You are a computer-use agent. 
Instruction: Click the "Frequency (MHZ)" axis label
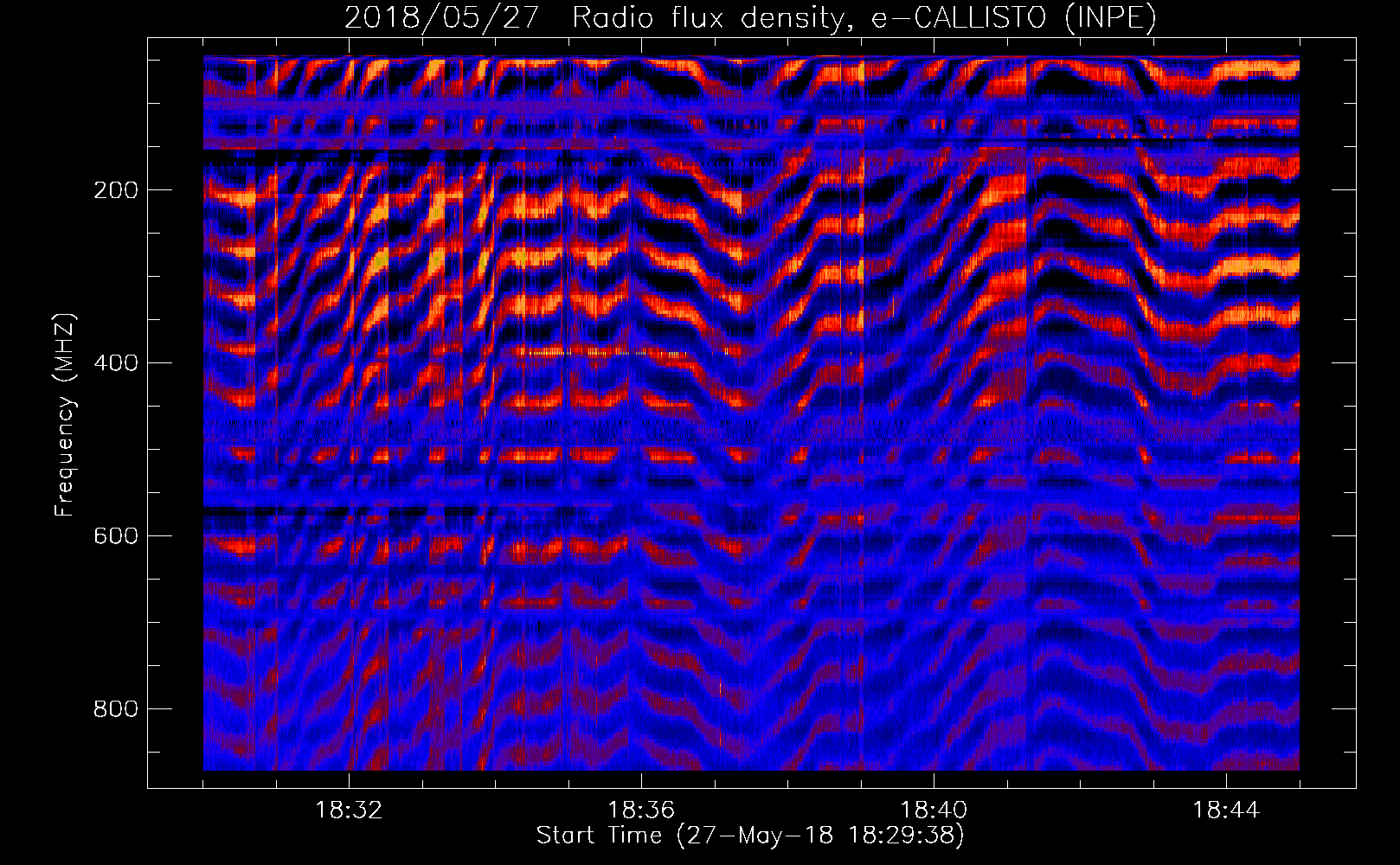click(x=65, y=415)
